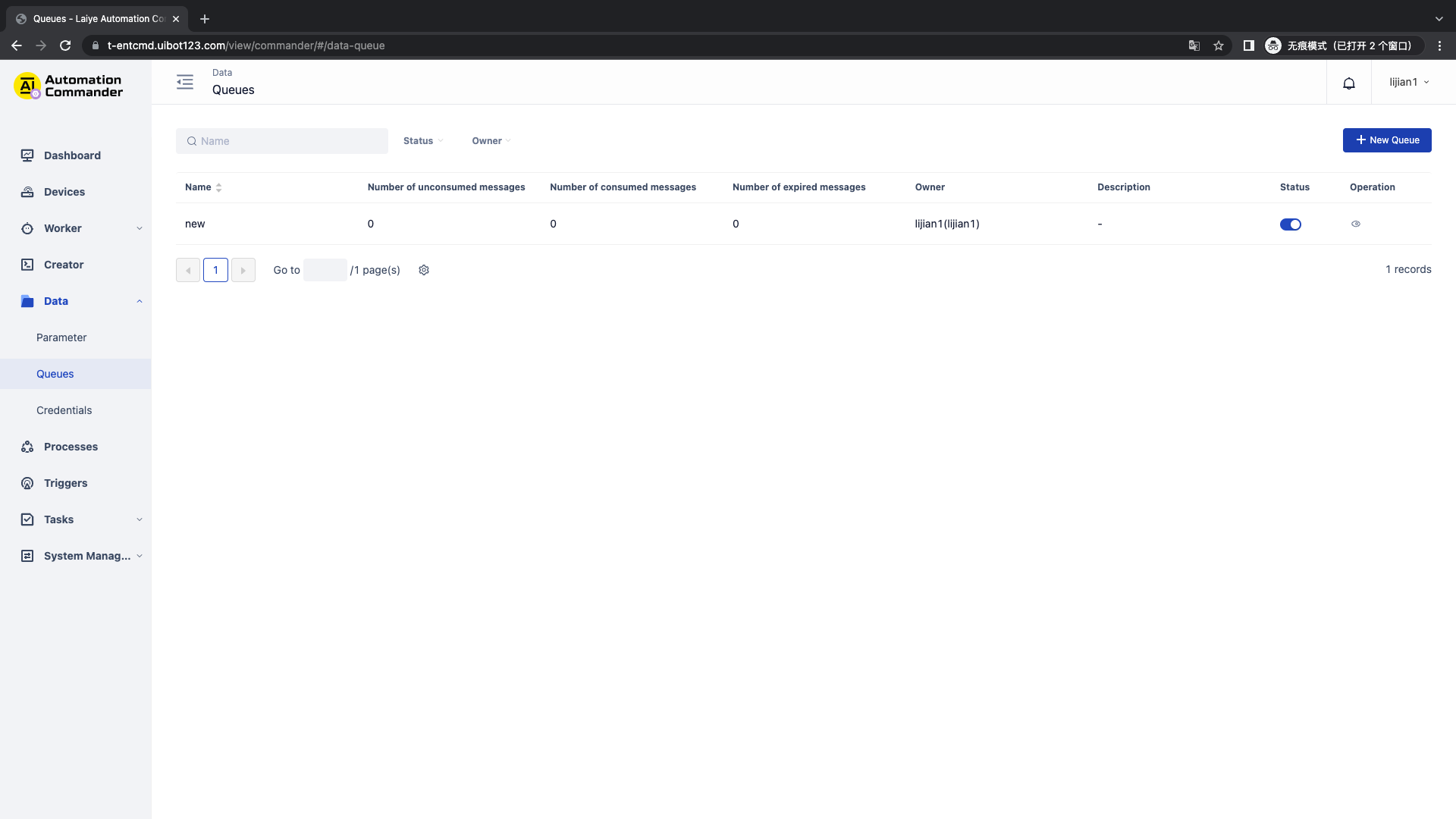The height and width of the screenshot is (819, 1456).
Task: Click the Devices icon in the sidebar
Action: coord(27,192)
